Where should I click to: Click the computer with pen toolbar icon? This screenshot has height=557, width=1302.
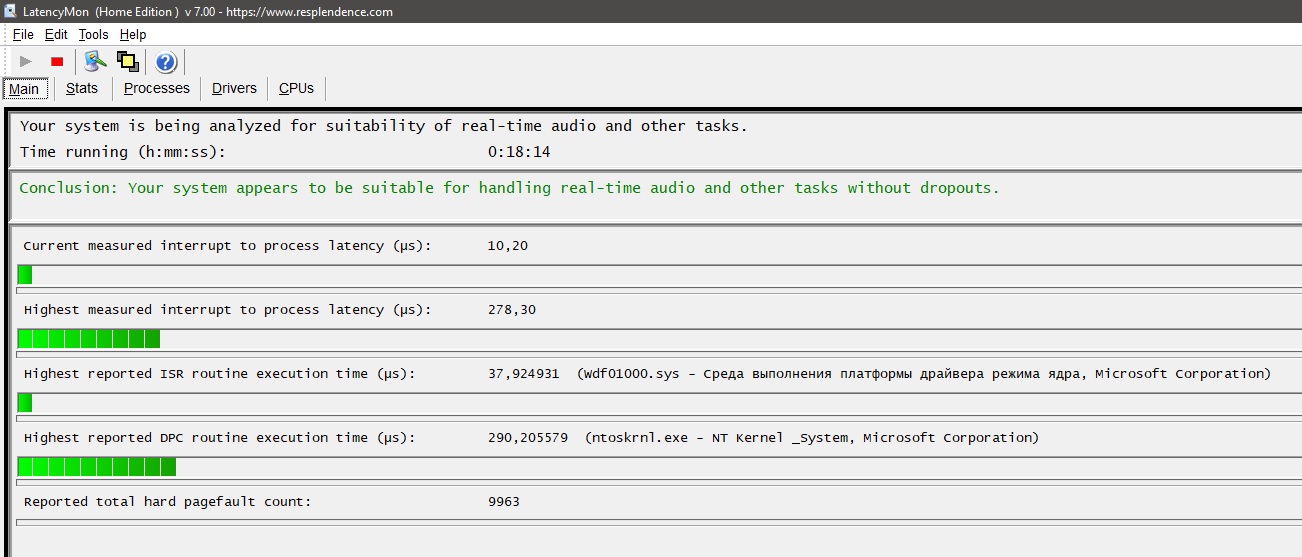pyautogui.click(x=95, y=62)
